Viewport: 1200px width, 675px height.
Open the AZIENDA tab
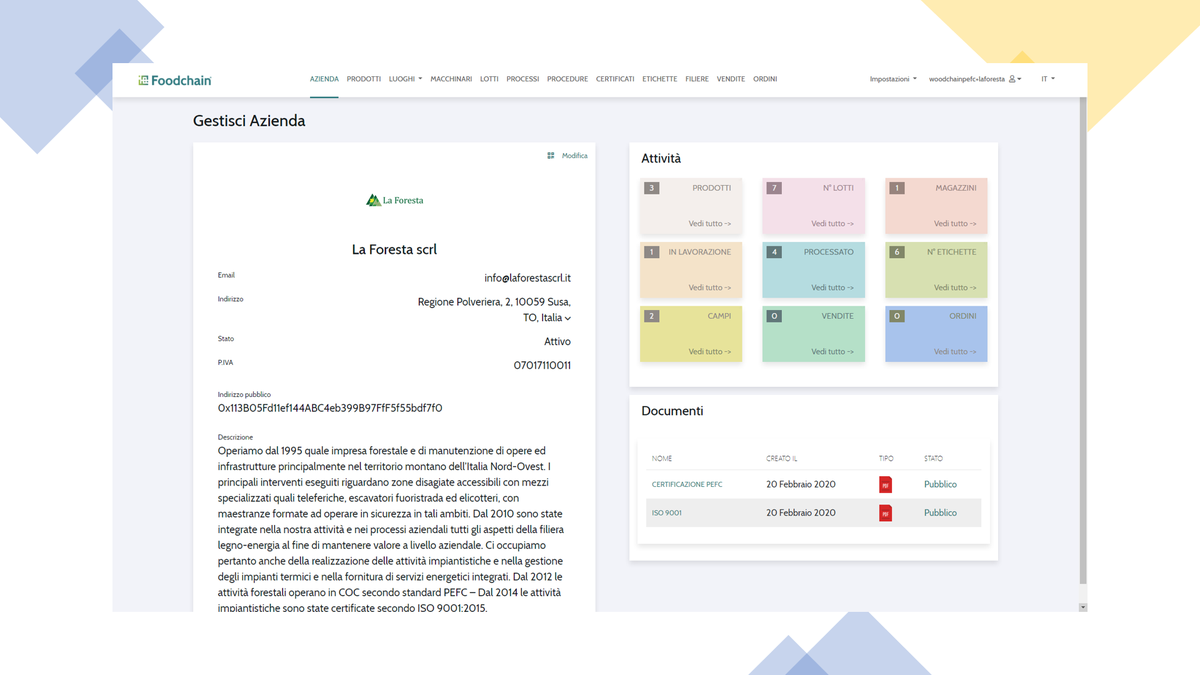[324, 79]
